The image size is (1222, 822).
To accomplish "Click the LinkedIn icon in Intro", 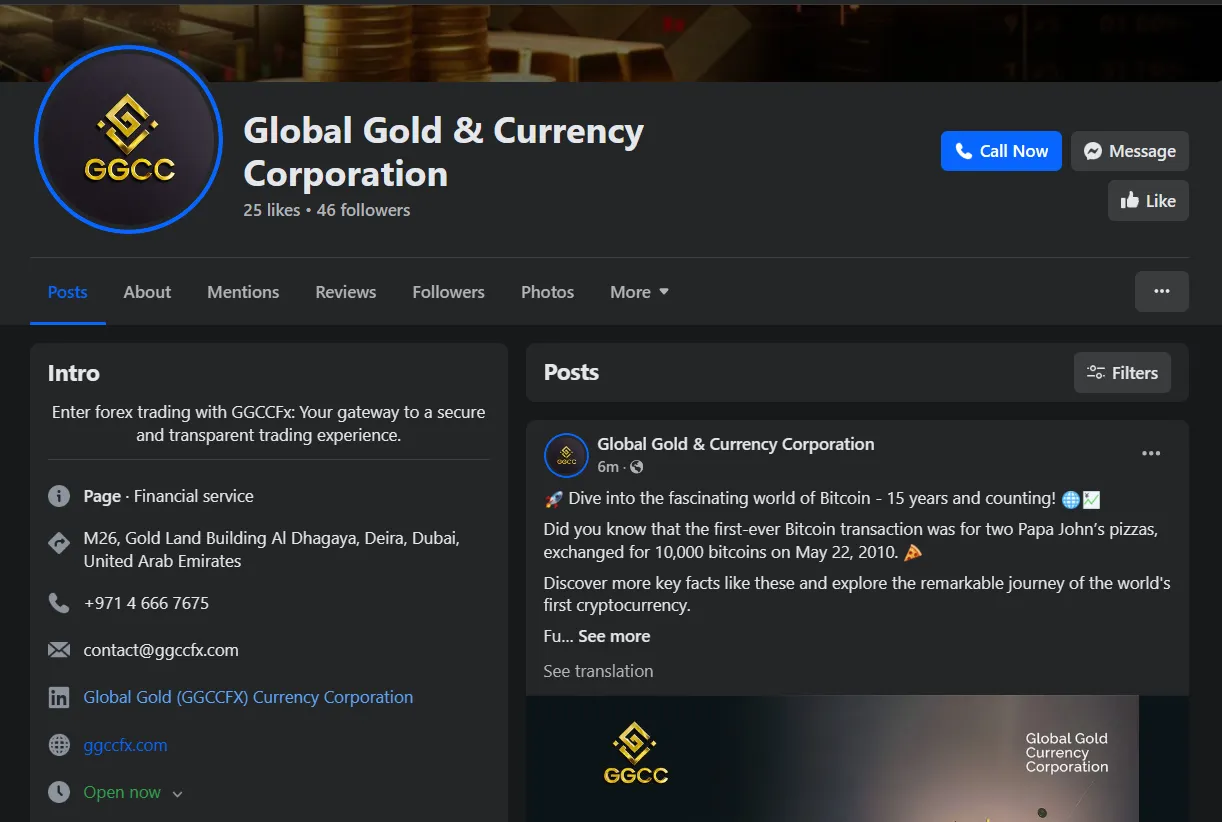I will (x=59, y=697).
